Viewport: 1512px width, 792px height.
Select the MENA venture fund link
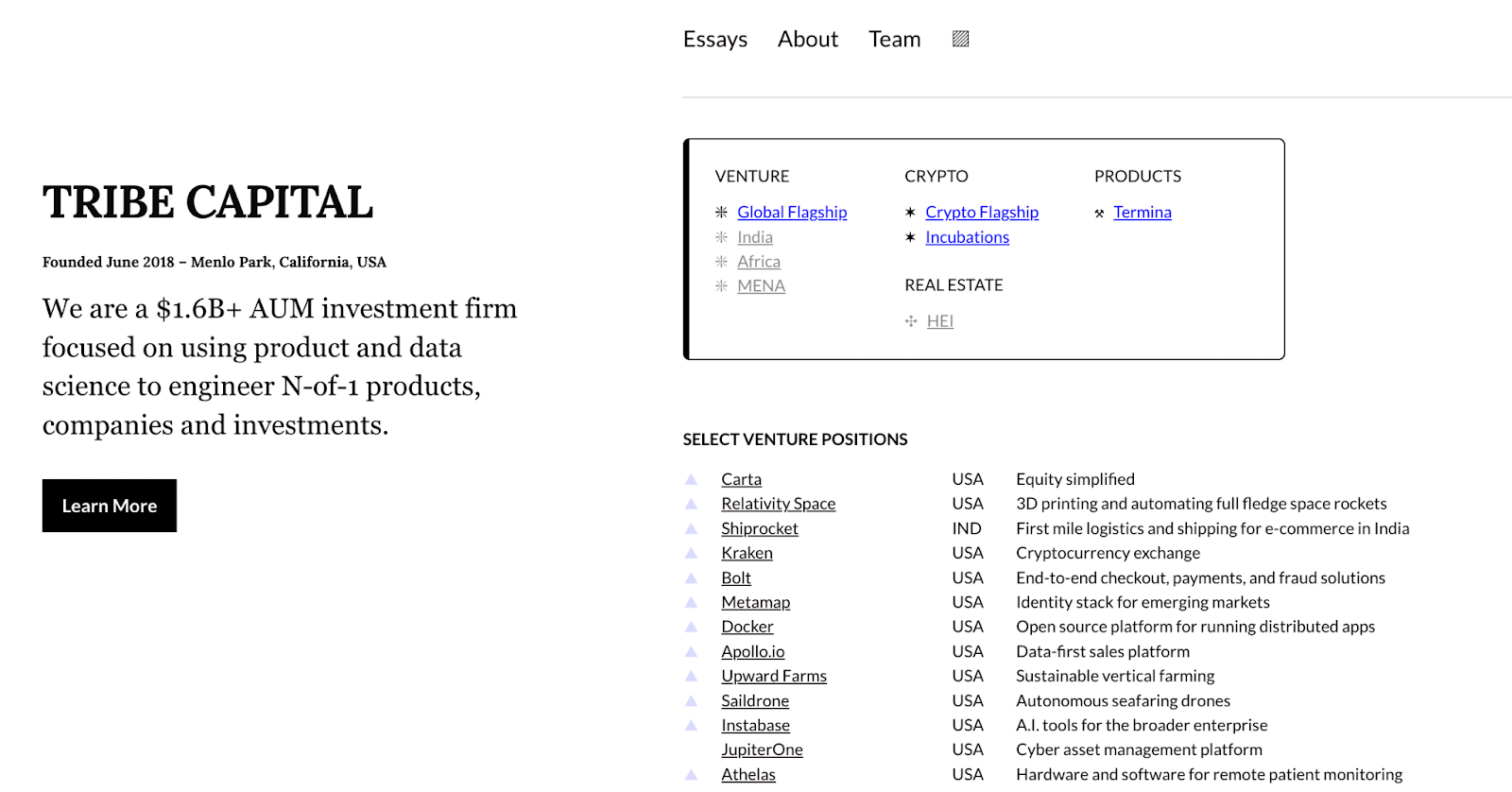click(761, 286)
